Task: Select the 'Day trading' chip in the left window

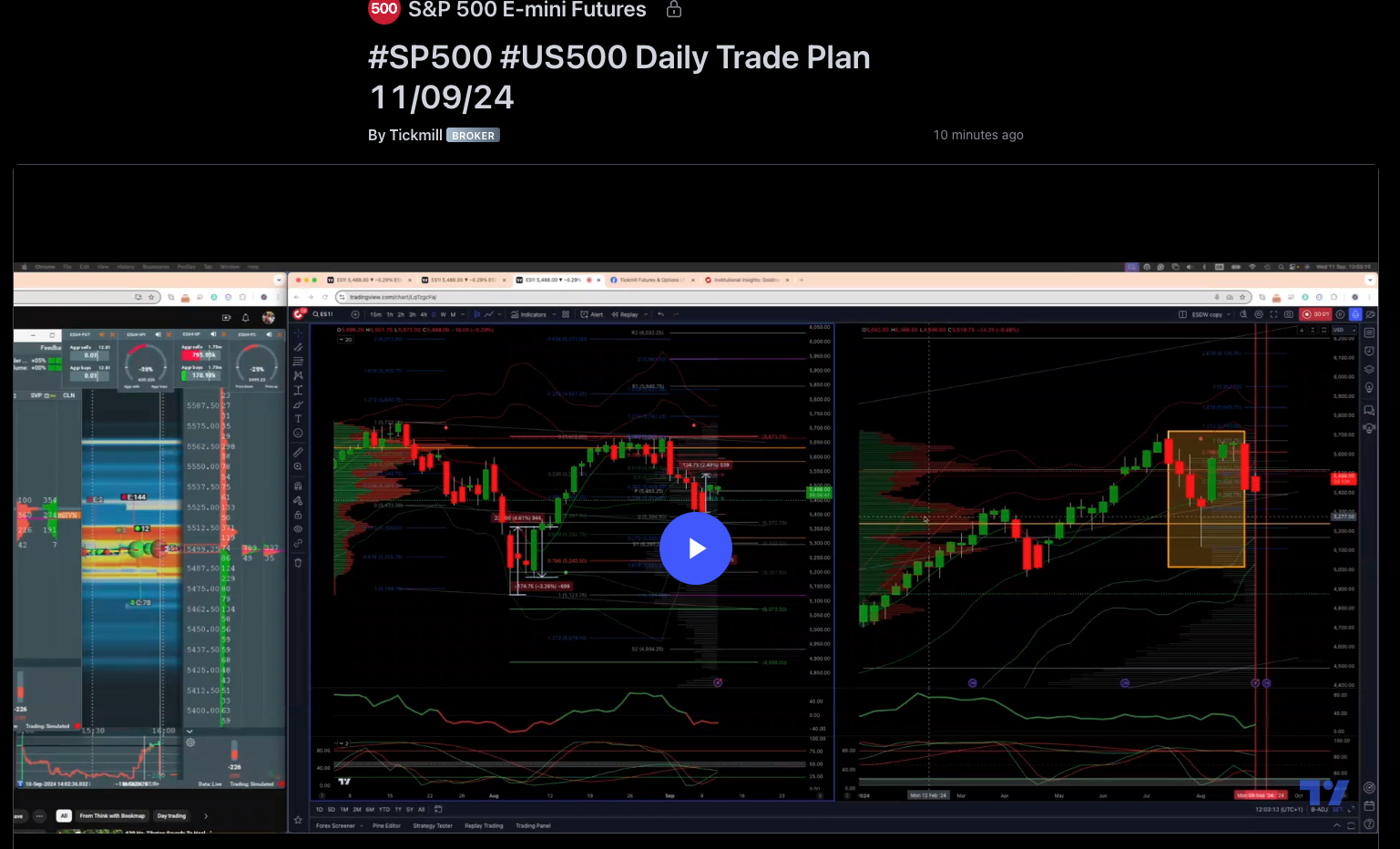Action: click(171, 815)
